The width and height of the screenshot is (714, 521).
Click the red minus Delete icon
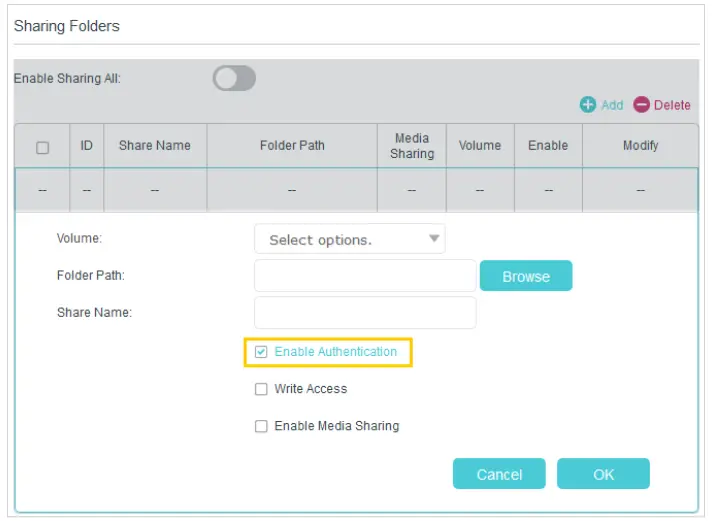coord(641,105)
